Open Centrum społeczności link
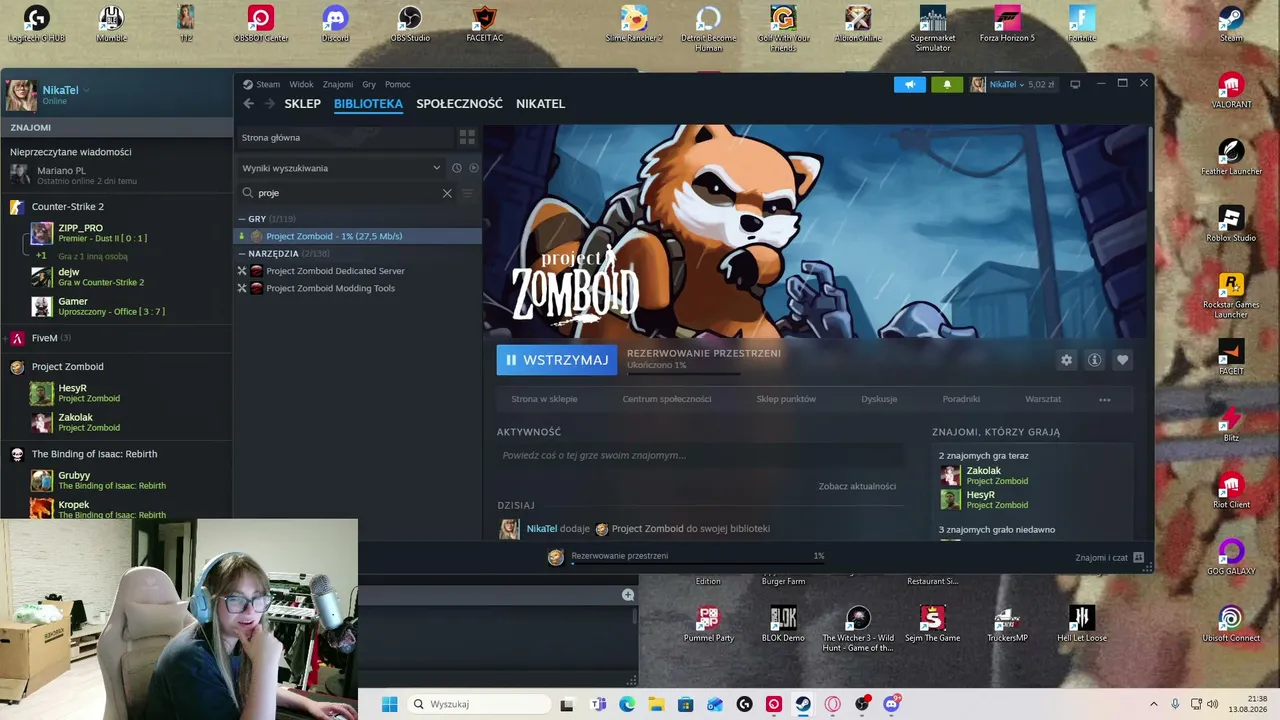The height and width of the screenshot is (720, 1280). (x=667, y=399)
